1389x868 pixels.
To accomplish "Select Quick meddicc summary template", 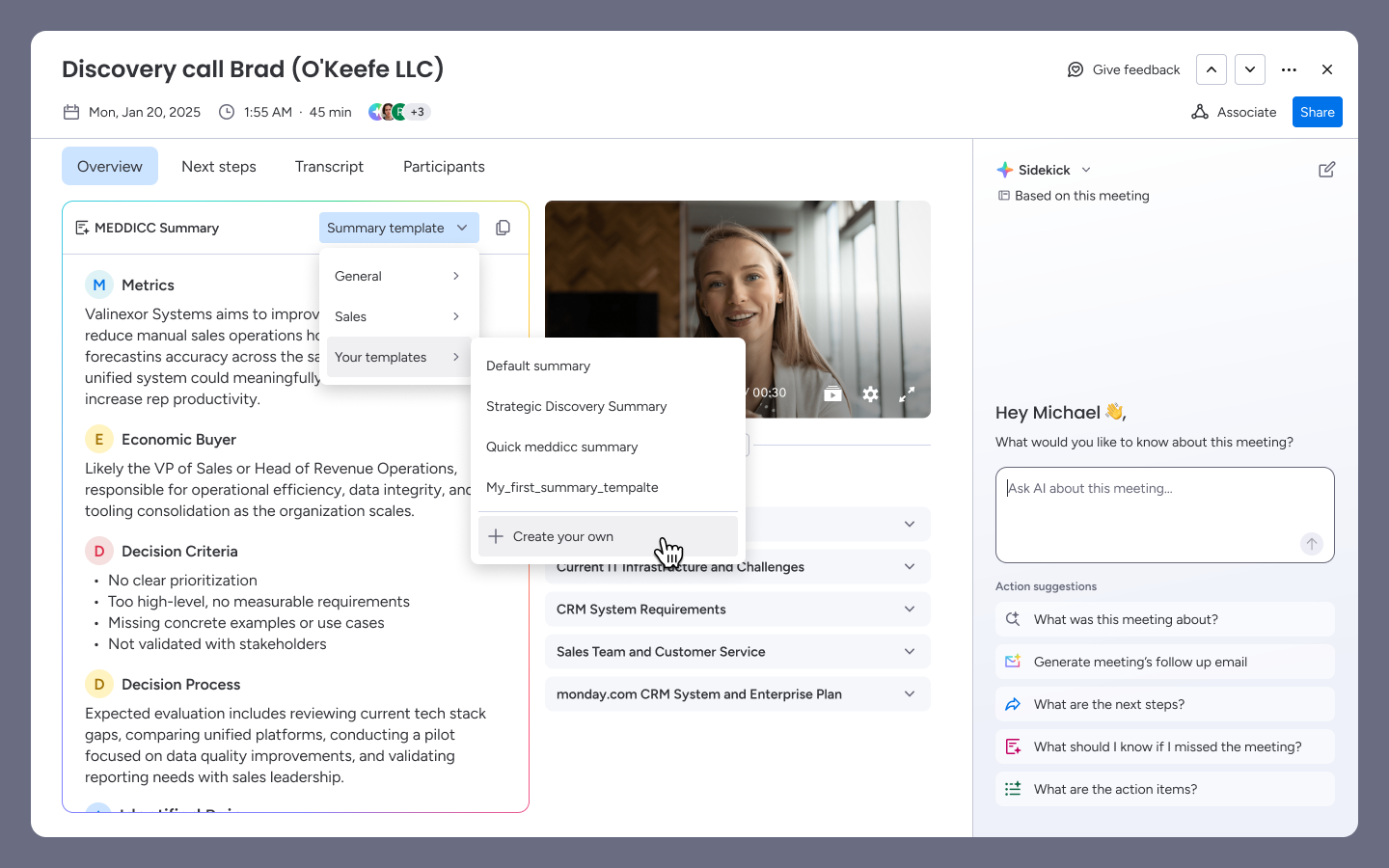I will (x=608, y=447).
